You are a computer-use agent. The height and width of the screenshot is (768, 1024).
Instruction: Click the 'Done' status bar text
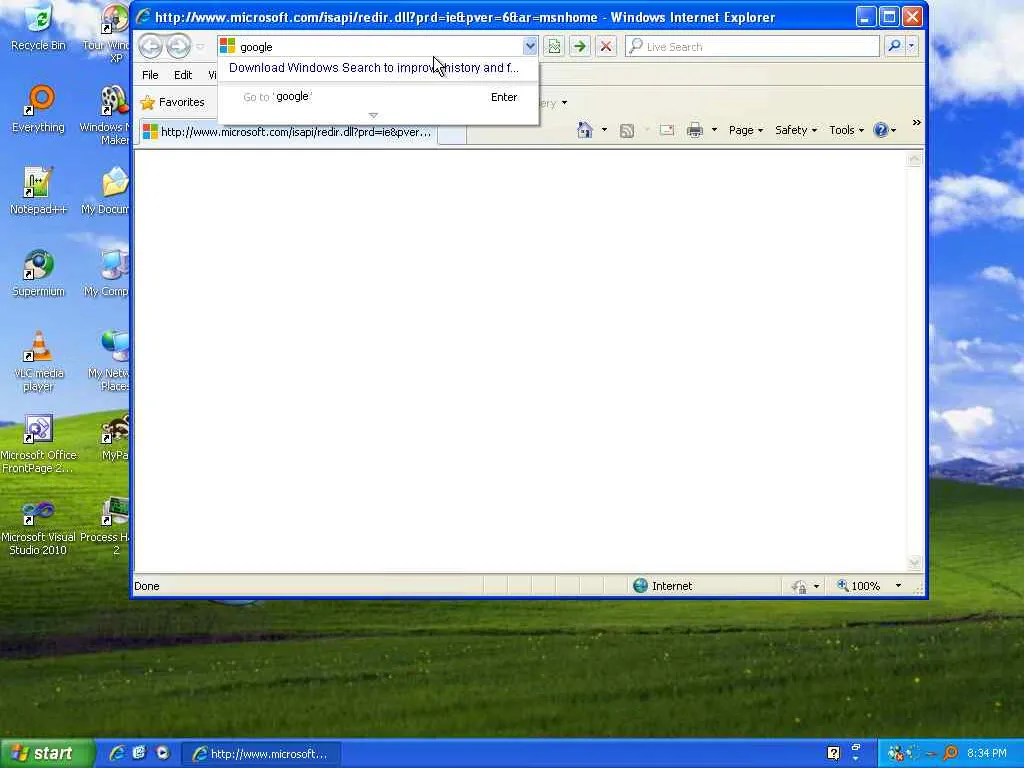146,586
